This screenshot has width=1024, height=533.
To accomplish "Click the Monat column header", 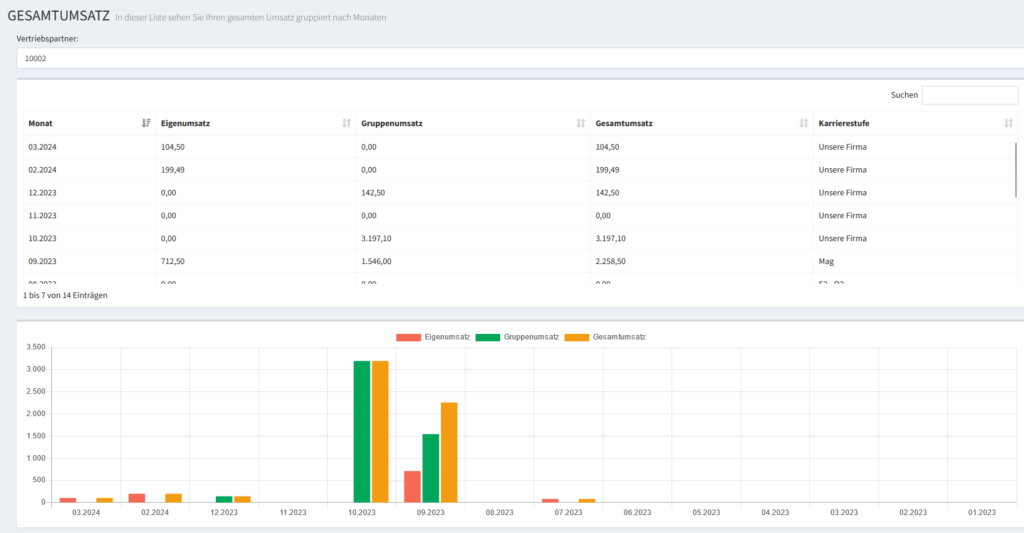I will click(41, 123).
